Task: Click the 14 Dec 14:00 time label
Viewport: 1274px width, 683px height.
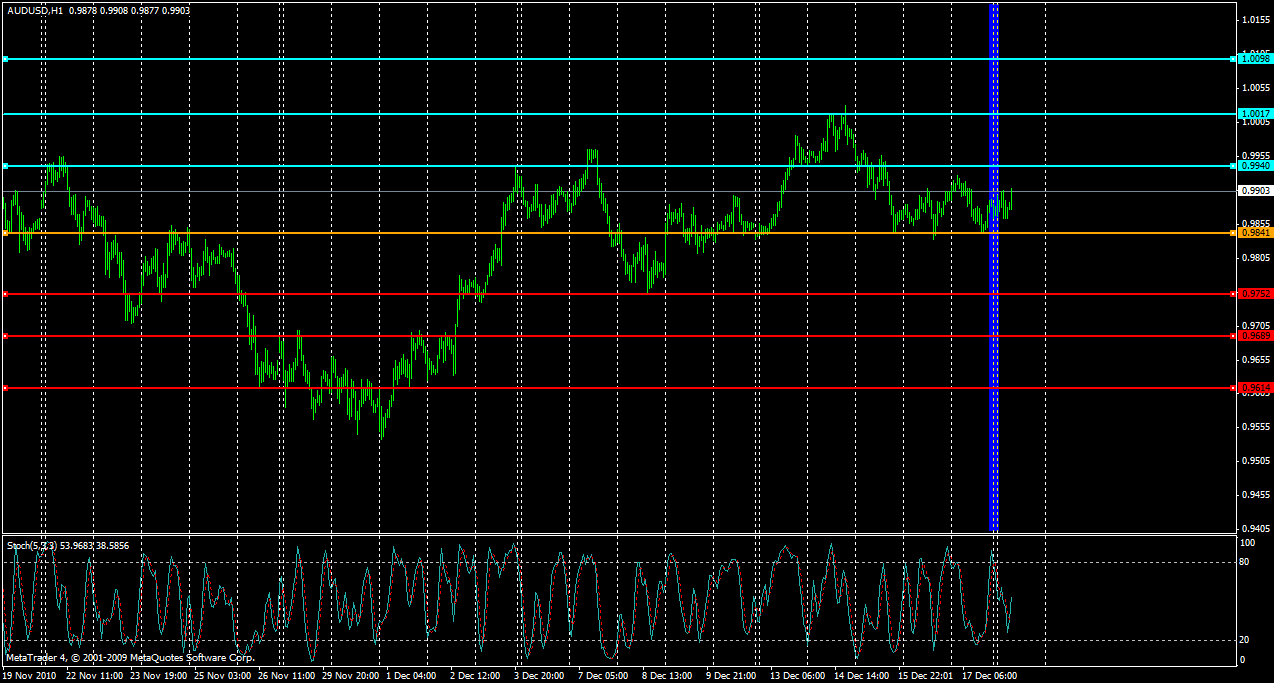Action: click(862, 676)
